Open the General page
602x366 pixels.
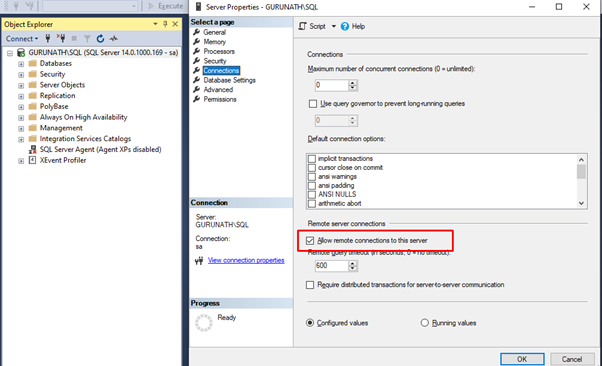[x=214, y=32]
